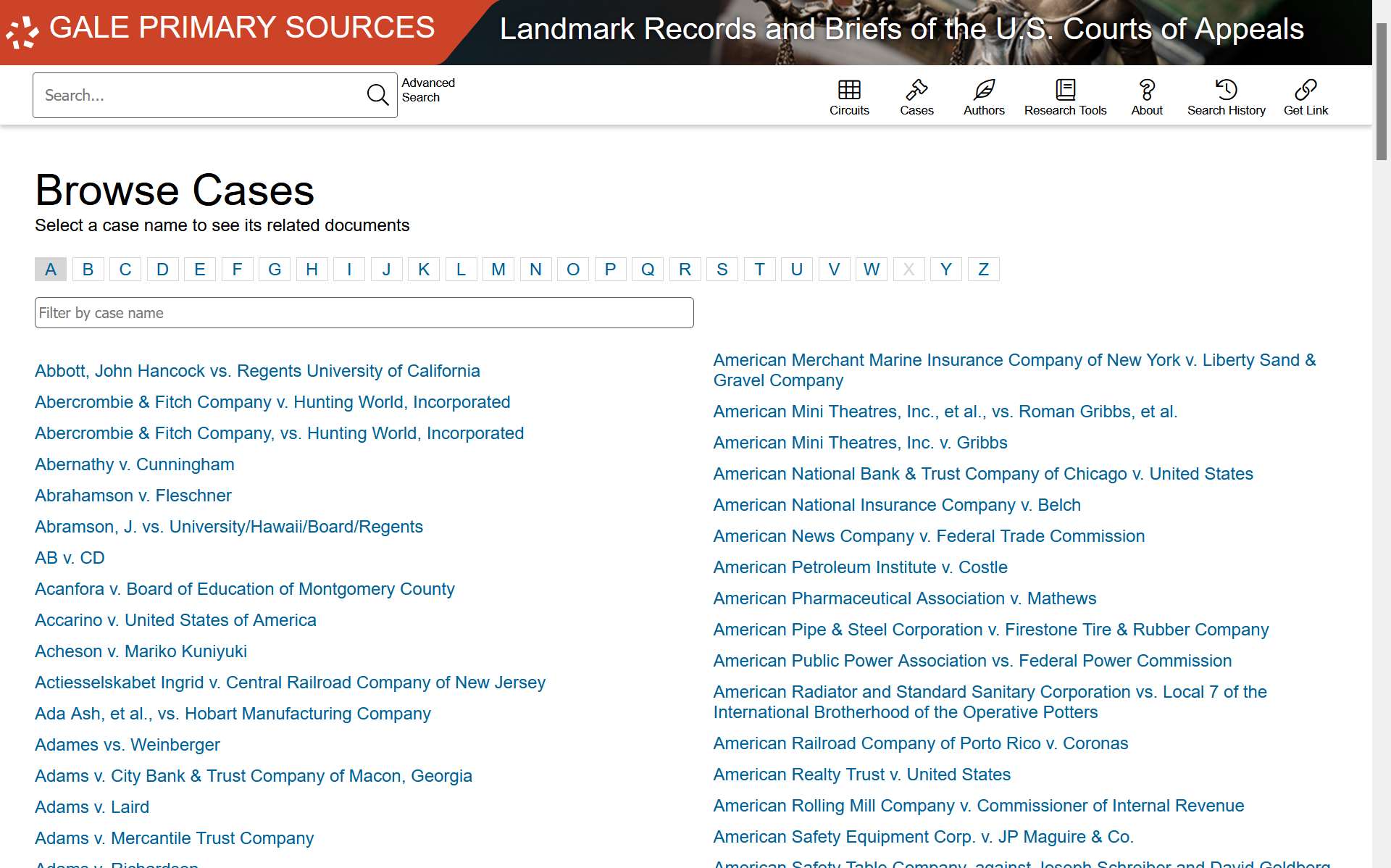Image resolution: width=1391 pixels, height=868 pixels.
Task: Select letter H tab
Action: coord(312,270)
